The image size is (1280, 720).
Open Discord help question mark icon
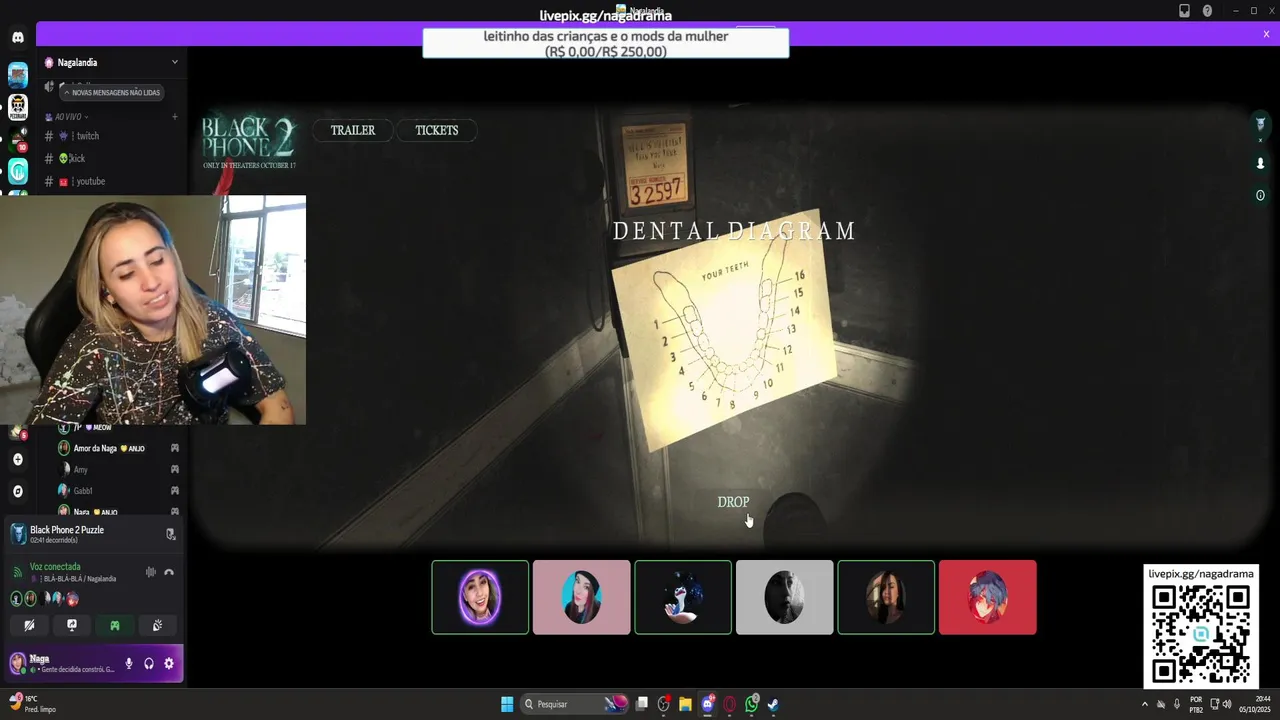[1207, 11]
